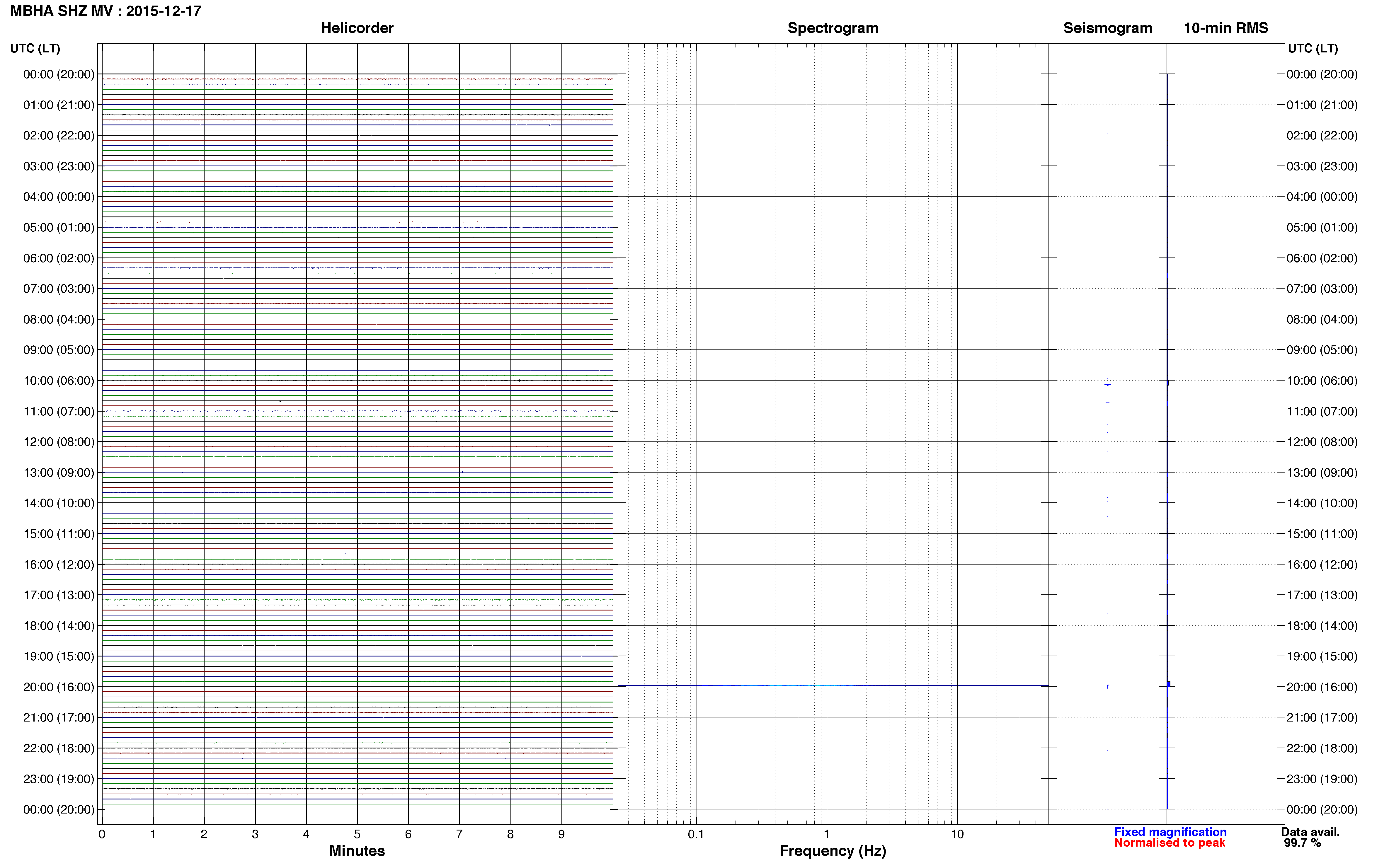The height and width of the screenshot is (868, 1389).
Task: Click right-axis time label '23:00 (19:00)'
Action: click(1322, 779)
